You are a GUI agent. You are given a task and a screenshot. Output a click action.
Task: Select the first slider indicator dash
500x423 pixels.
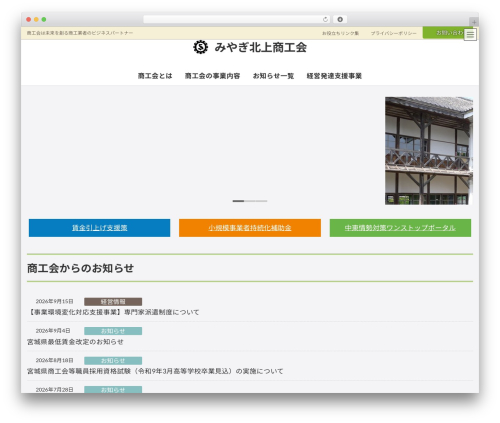point(238,201)
